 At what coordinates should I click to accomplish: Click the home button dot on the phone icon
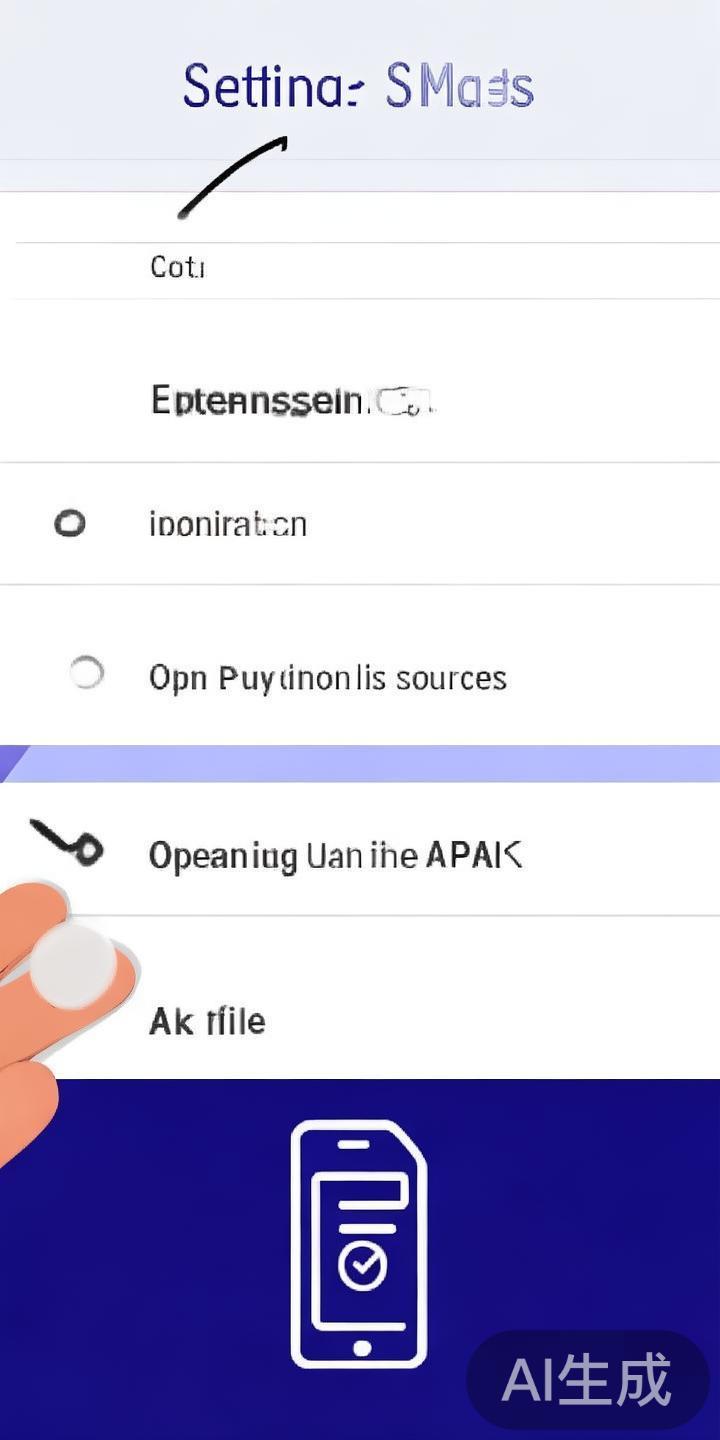point(362,1348)
